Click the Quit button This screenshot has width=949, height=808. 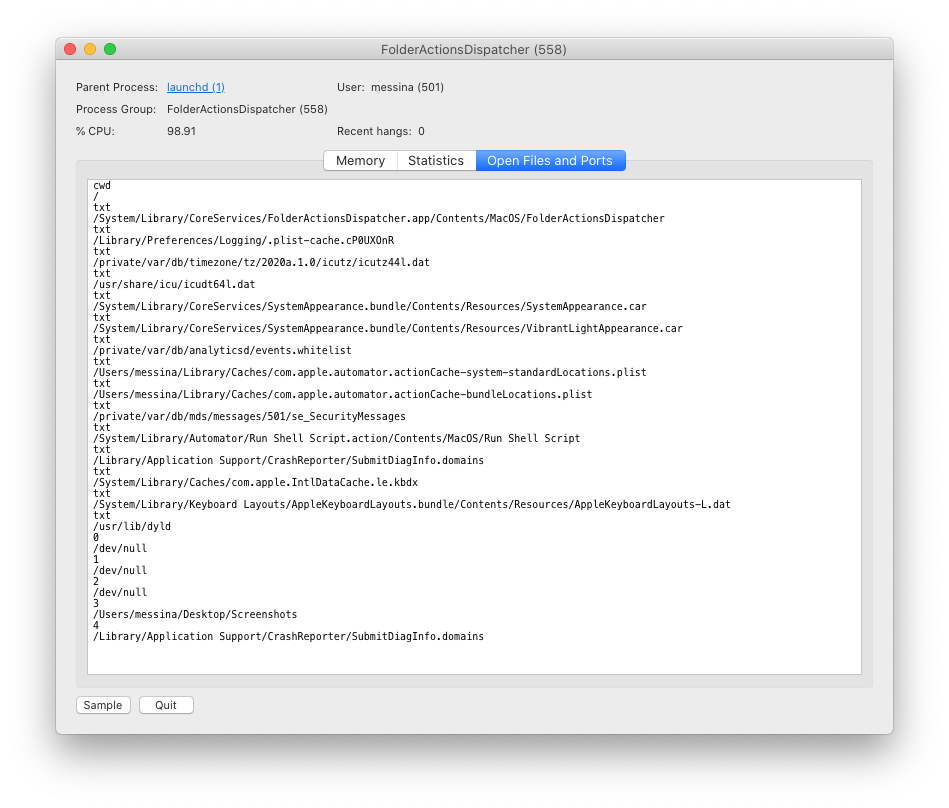pos(166,705)
